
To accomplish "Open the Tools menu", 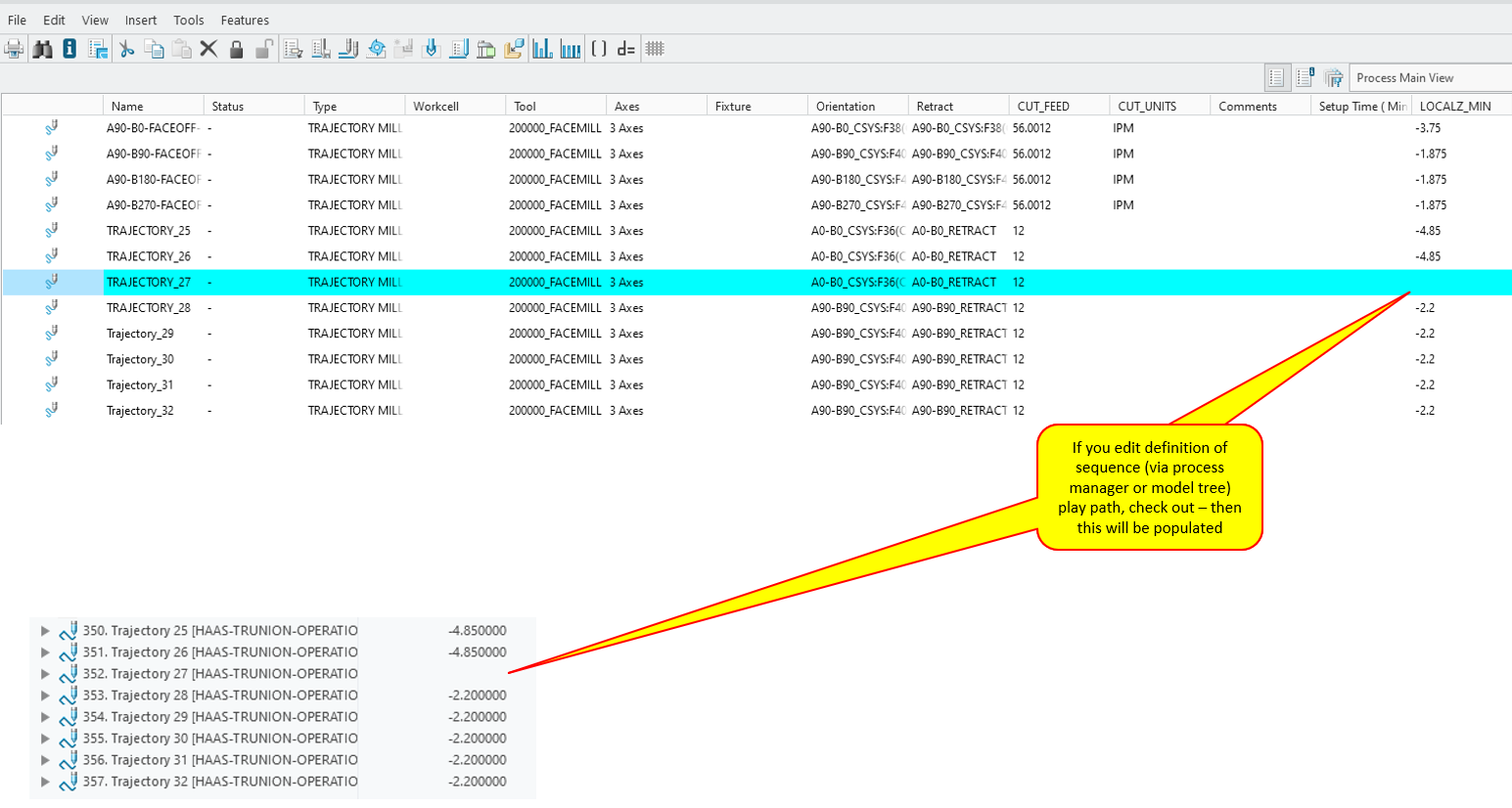I will tap(188, 20).
